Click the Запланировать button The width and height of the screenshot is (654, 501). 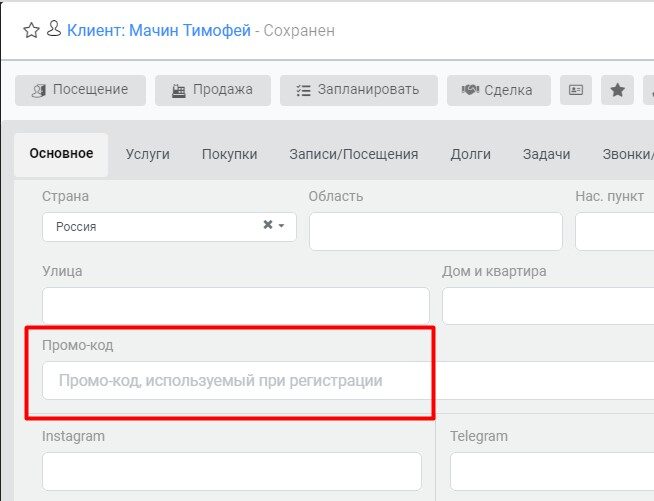tap(359, 90)
